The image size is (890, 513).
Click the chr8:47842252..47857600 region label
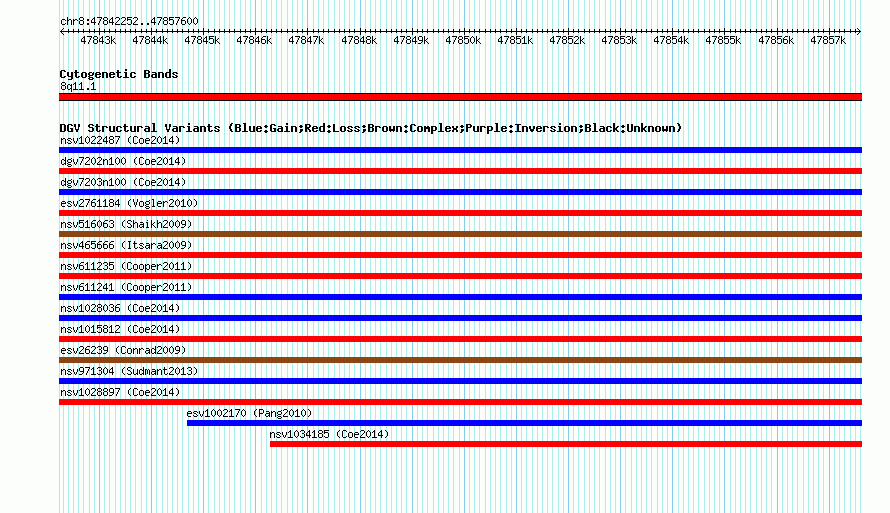[x=129, y=22]
